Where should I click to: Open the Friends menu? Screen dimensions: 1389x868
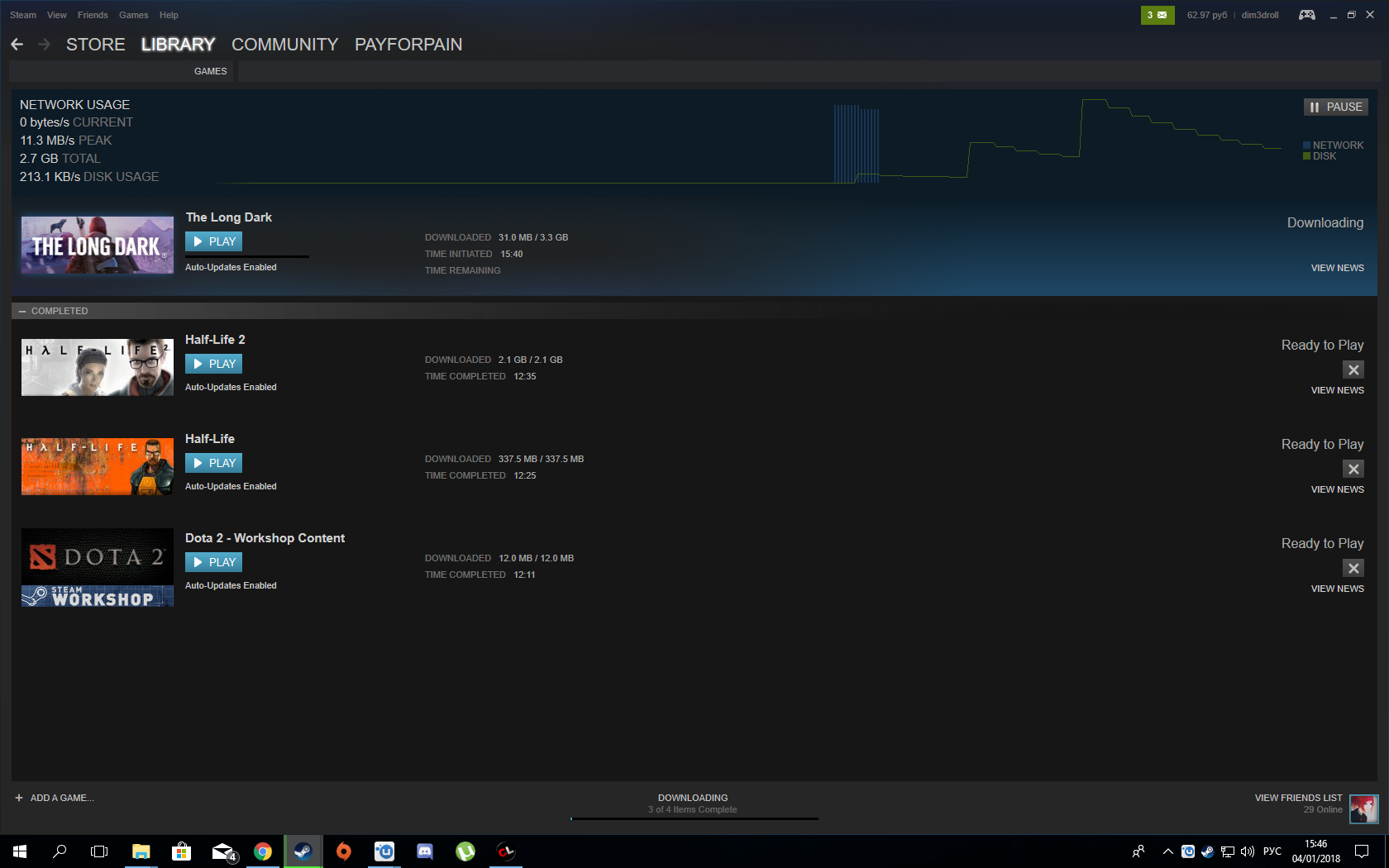93,15
